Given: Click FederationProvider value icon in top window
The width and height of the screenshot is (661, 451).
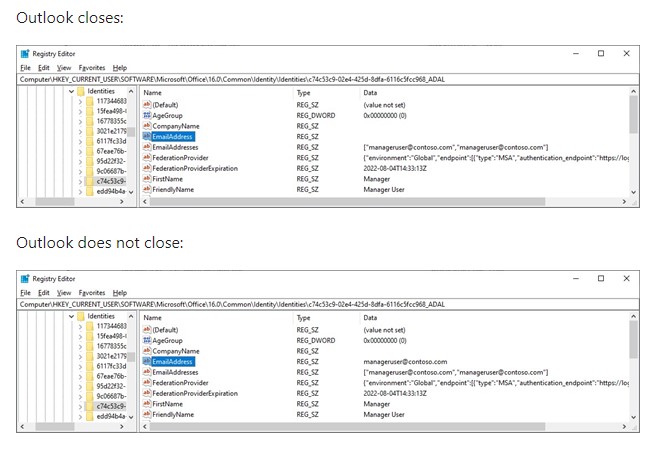Looking at the screenshot, I should [x=148, y=158].
